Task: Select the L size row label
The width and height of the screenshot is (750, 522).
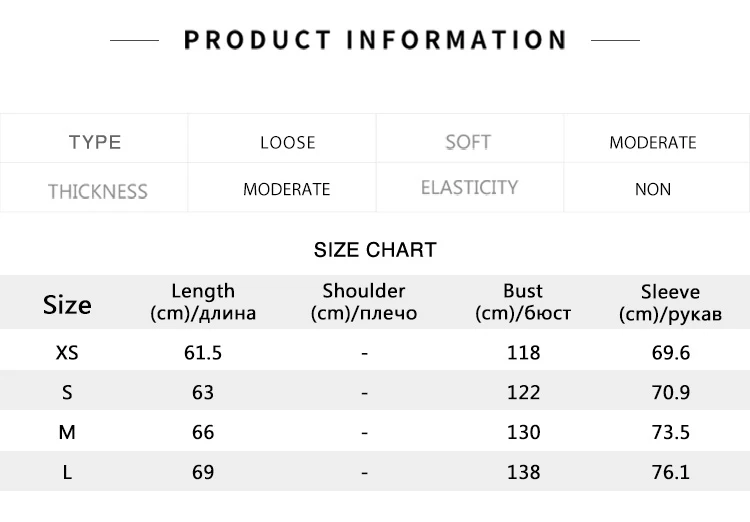Action: coord(67,471)
